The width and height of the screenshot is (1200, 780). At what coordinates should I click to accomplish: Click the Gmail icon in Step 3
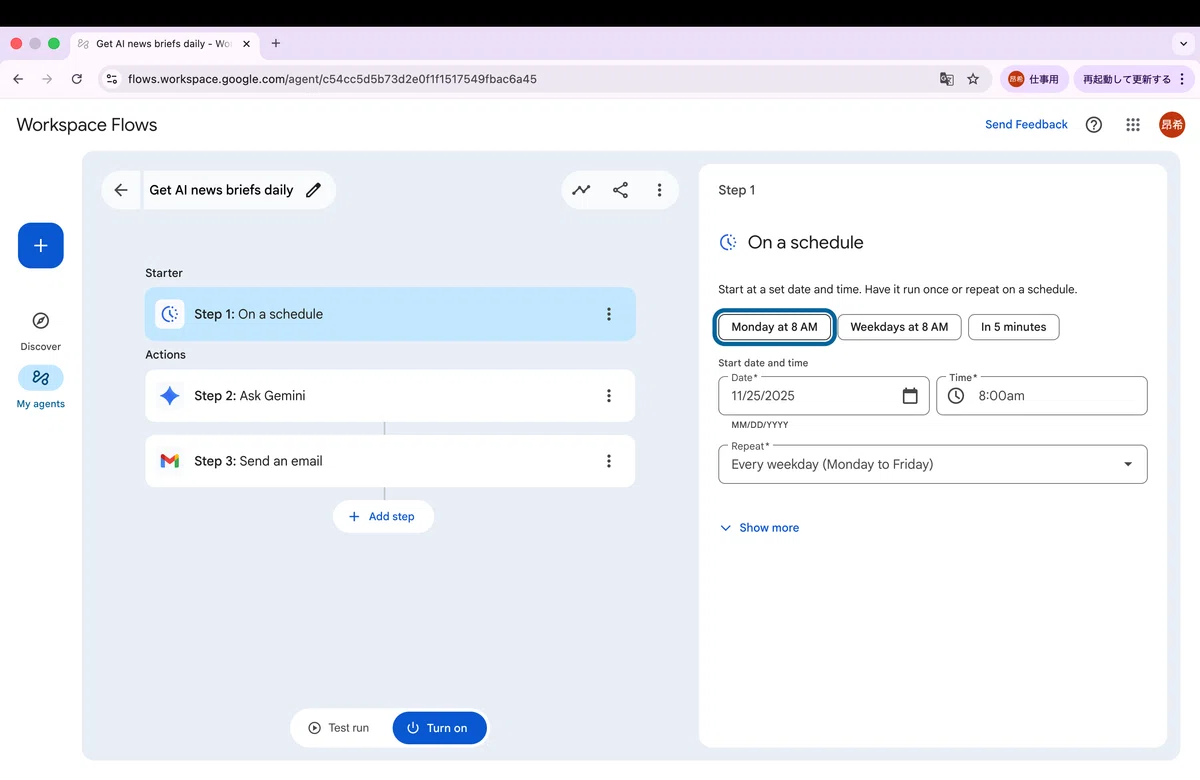pos(170,461)
